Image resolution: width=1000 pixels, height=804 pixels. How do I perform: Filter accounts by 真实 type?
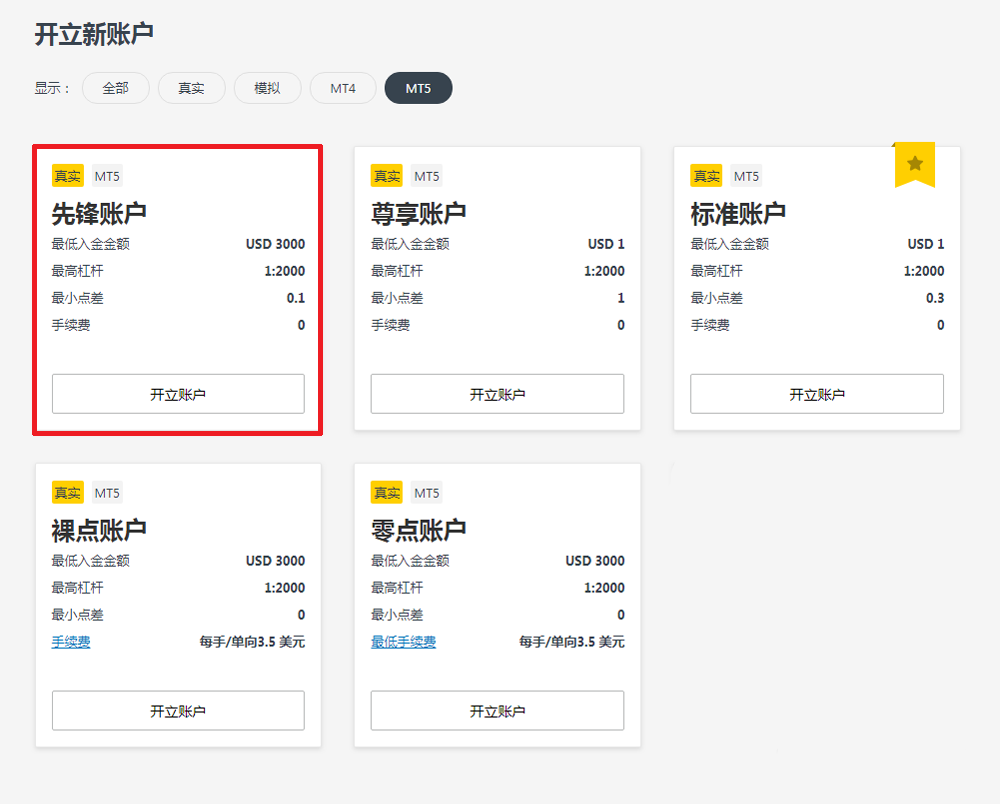(191, 88)
